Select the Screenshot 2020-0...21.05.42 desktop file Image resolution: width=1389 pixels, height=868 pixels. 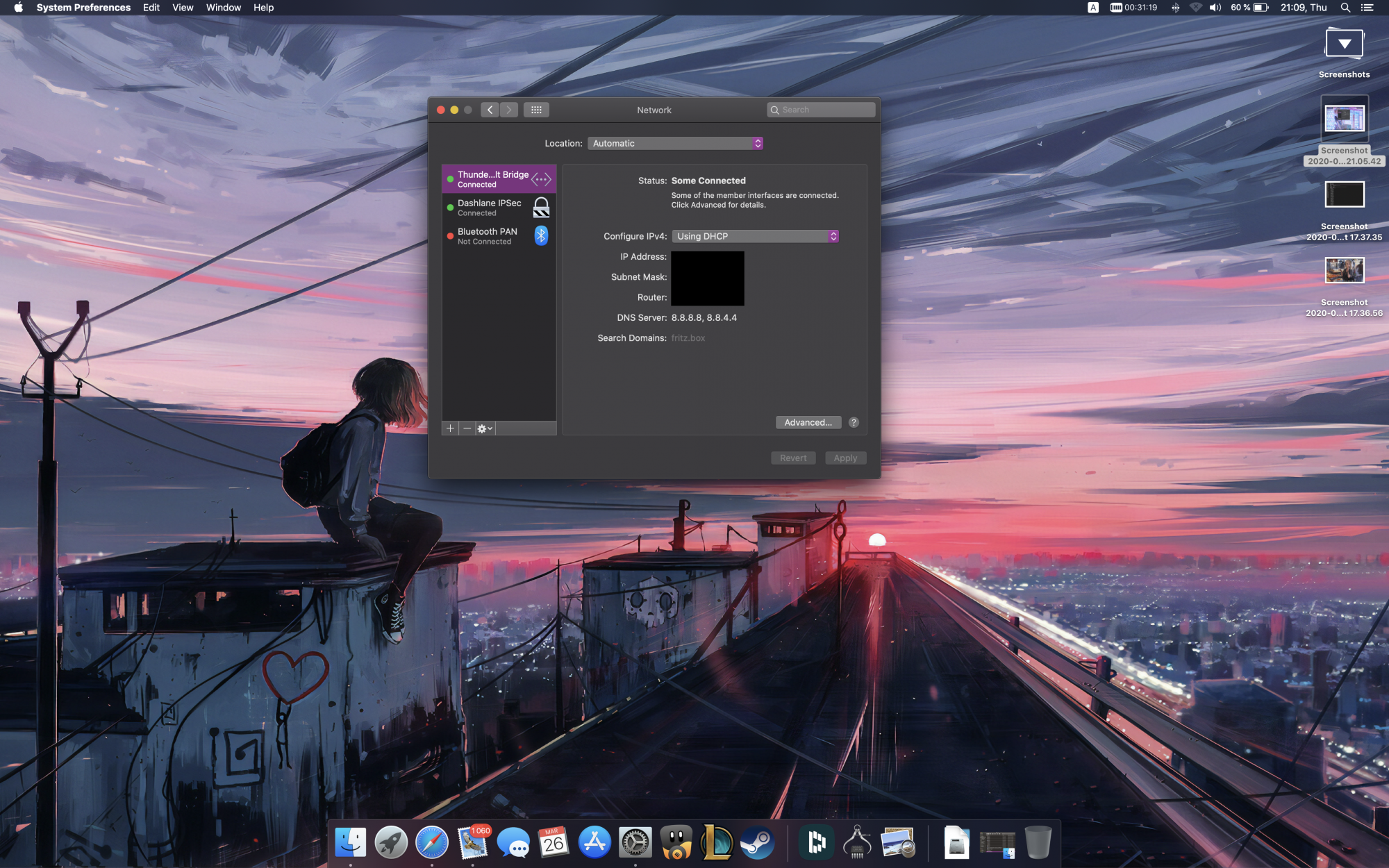tap(1344, 131)
